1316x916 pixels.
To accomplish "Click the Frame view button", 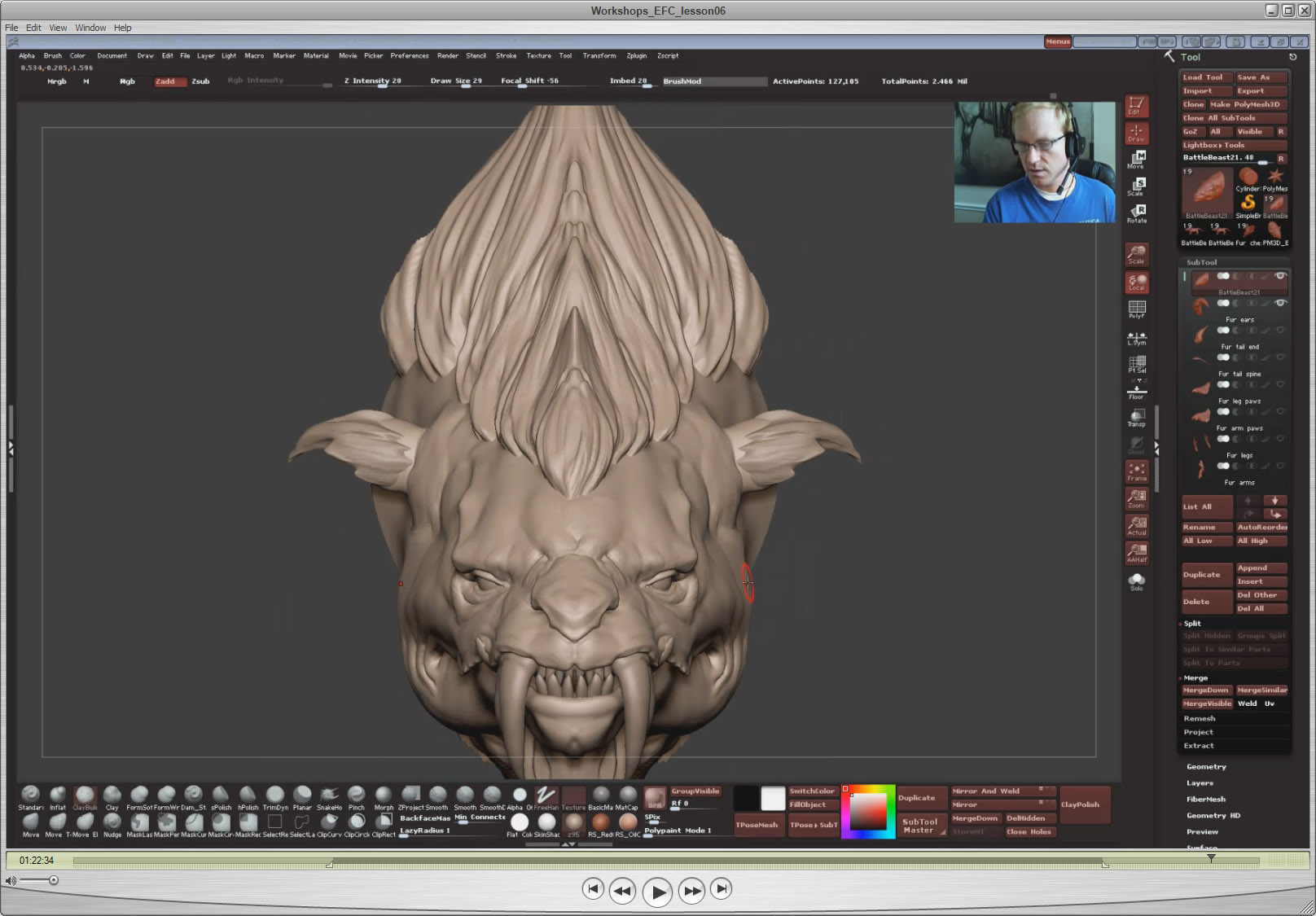I will point(1137,471).
